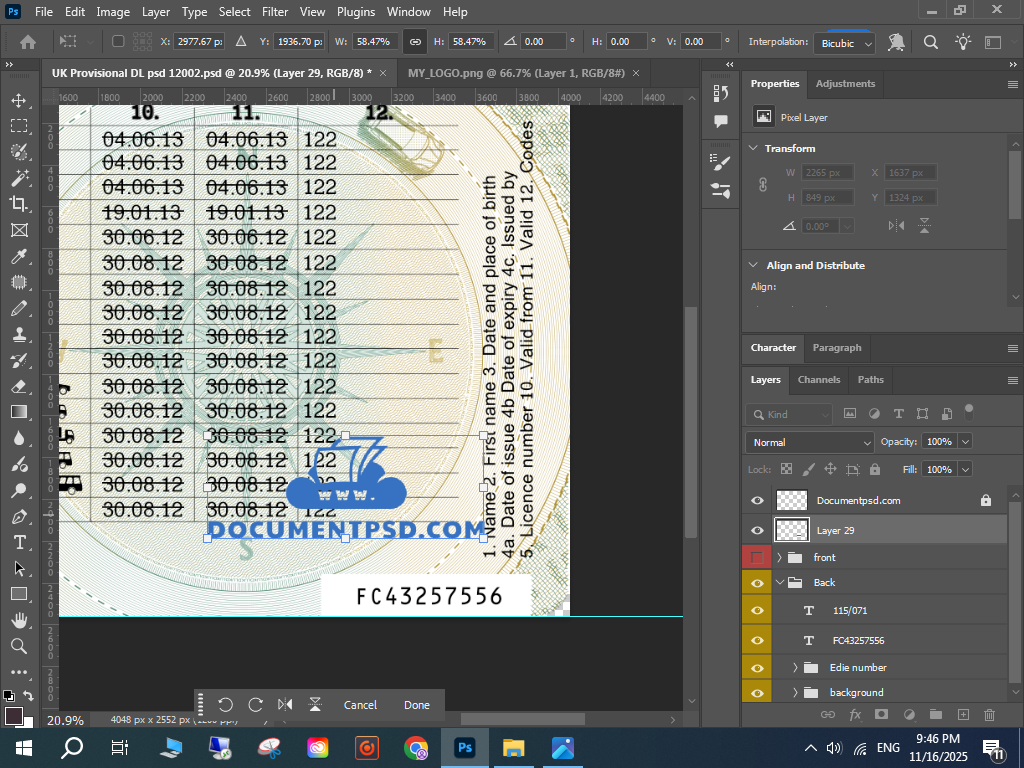Click the delete layer trash icon

pos(990,714)
